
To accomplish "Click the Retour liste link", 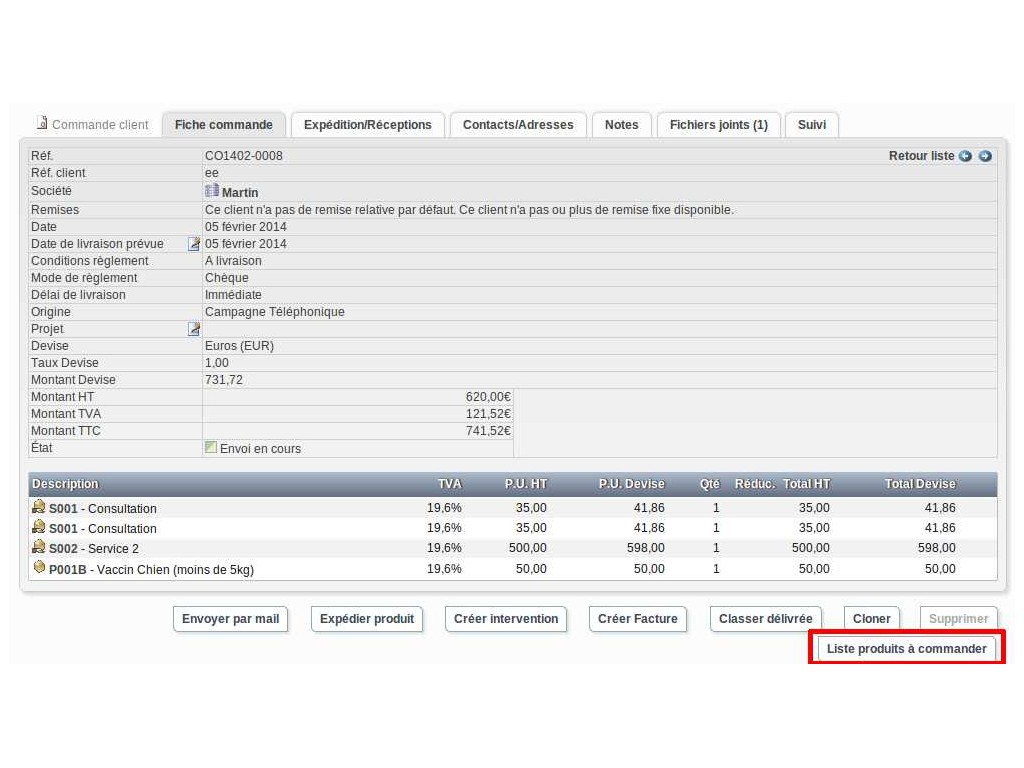I will 921,156.
